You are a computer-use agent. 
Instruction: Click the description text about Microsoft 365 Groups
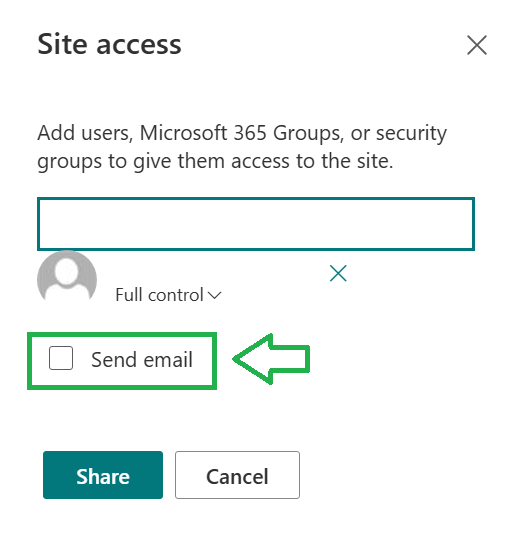point(242,147)
